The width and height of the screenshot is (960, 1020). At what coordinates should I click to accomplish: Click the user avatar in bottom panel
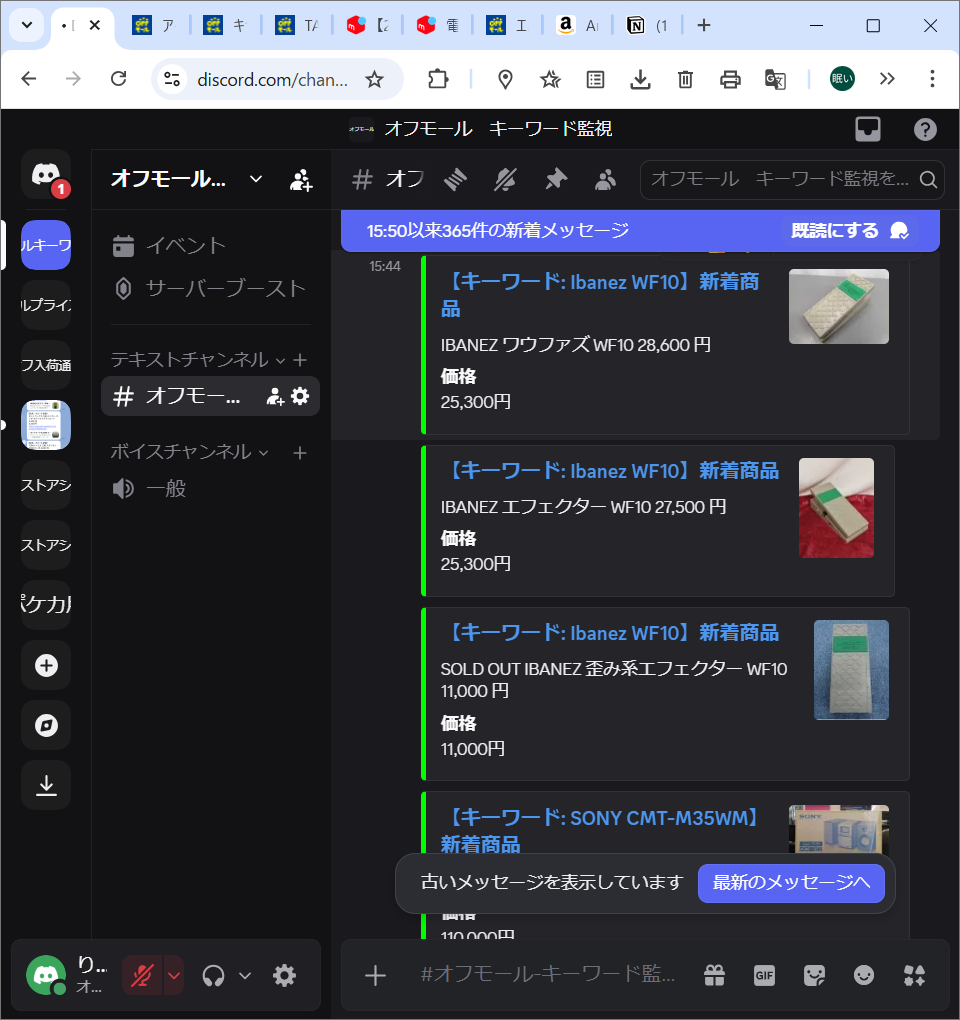click(x=46, y=974)
